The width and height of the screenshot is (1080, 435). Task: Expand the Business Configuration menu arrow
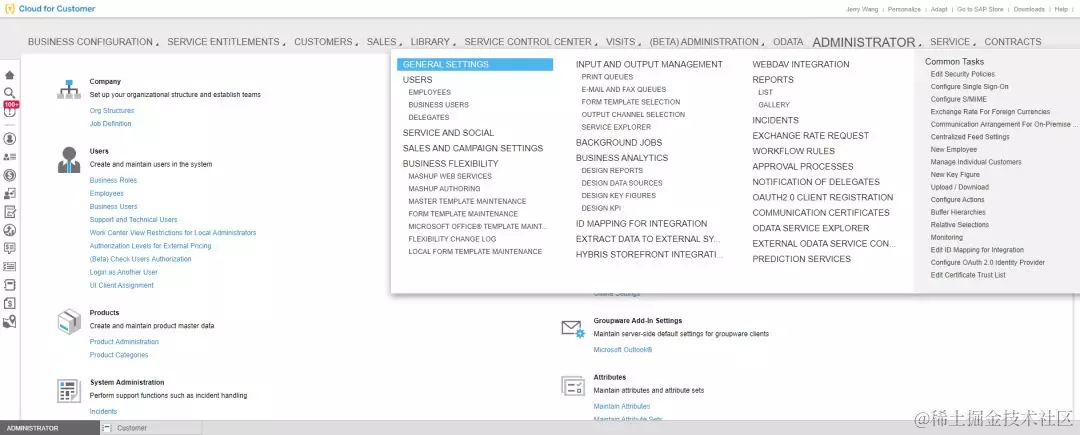[157, 45]
